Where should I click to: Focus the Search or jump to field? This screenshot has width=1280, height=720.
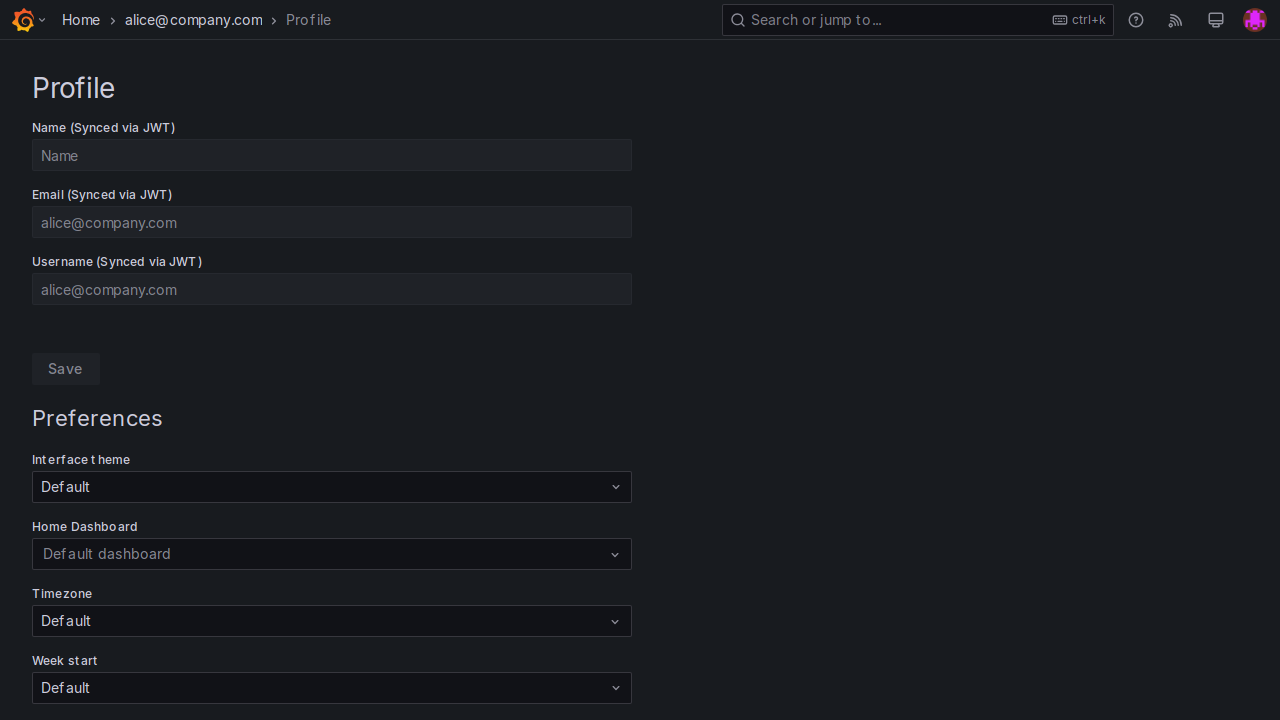(x=918, y=20)
